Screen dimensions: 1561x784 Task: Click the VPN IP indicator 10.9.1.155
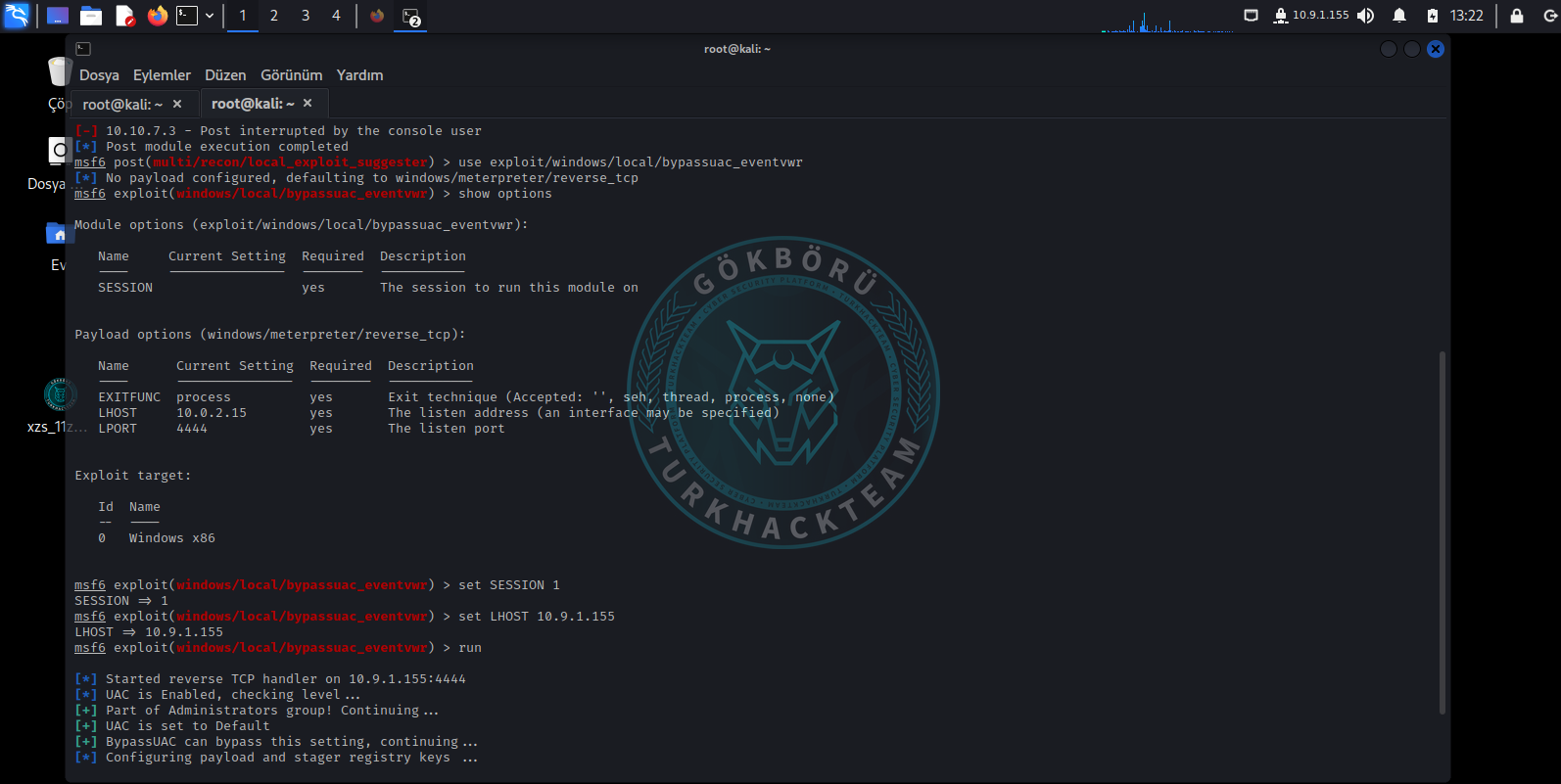pyautogui.click(x=1310, y=16)
